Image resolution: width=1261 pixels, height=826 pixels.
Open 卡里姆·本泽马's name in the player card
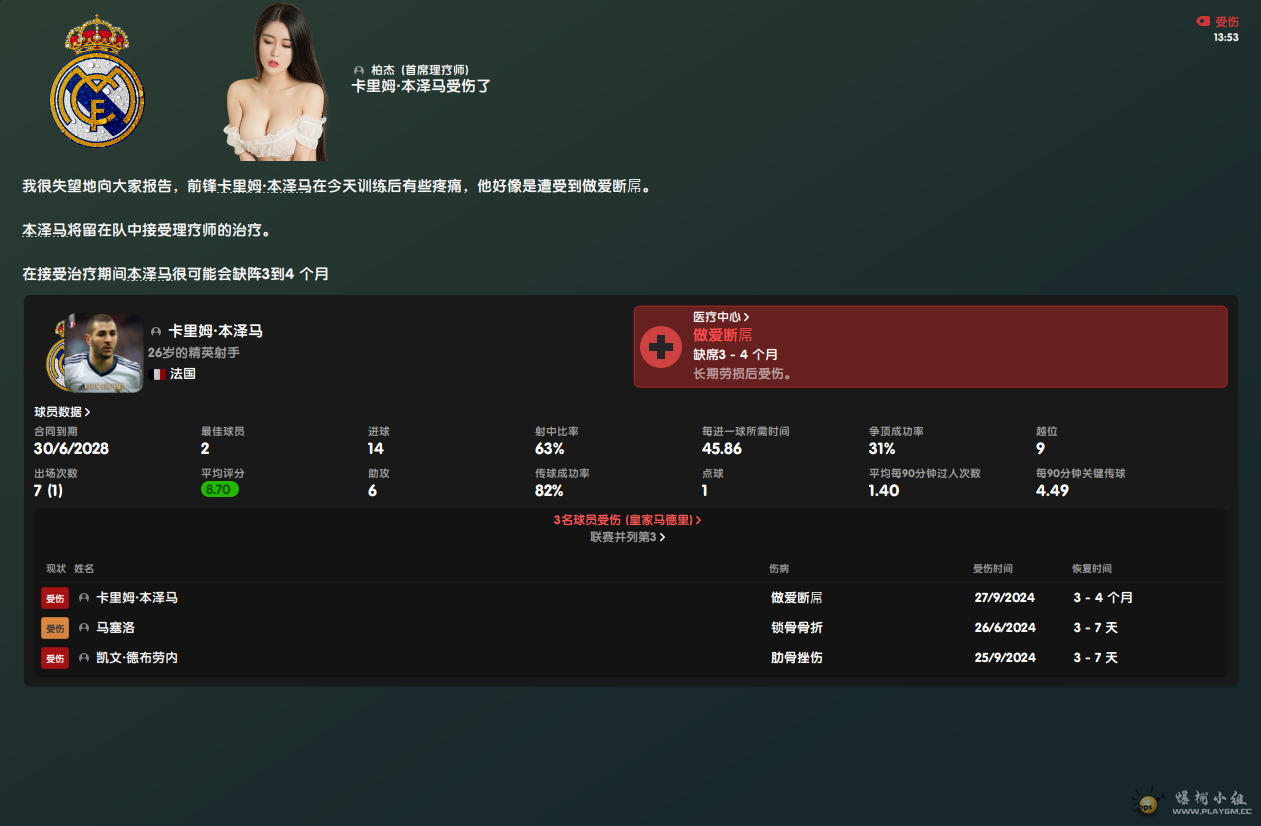tap(215, 331)
